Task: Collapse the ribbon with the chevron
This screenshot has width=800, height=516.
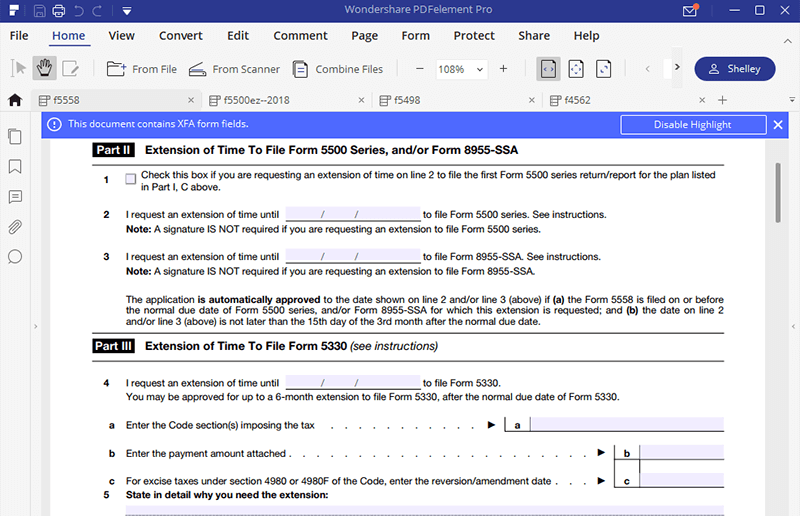Action: [787, 41]
